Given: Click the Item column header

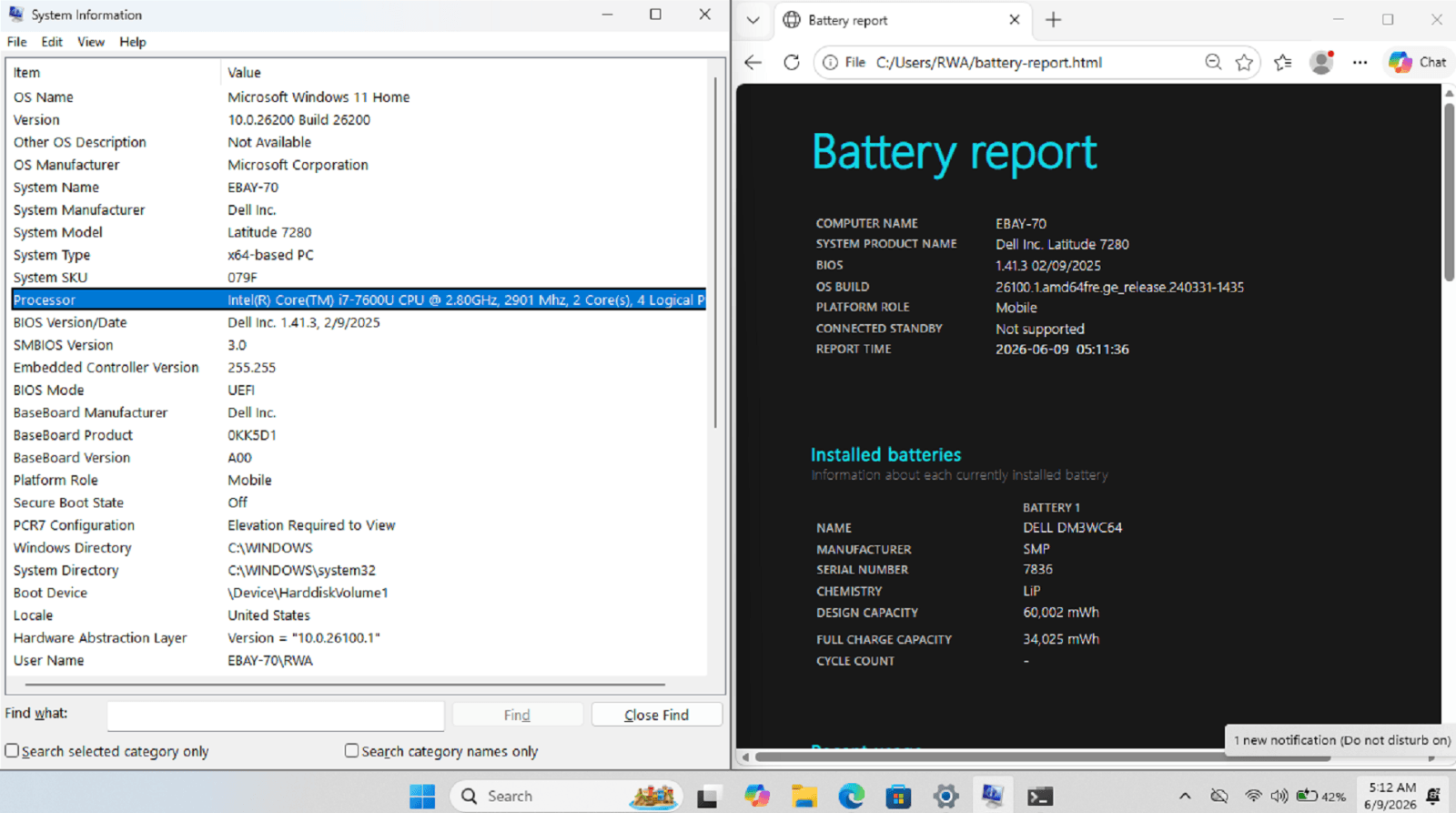Looking at the screenshot, I should click(114, 73).
